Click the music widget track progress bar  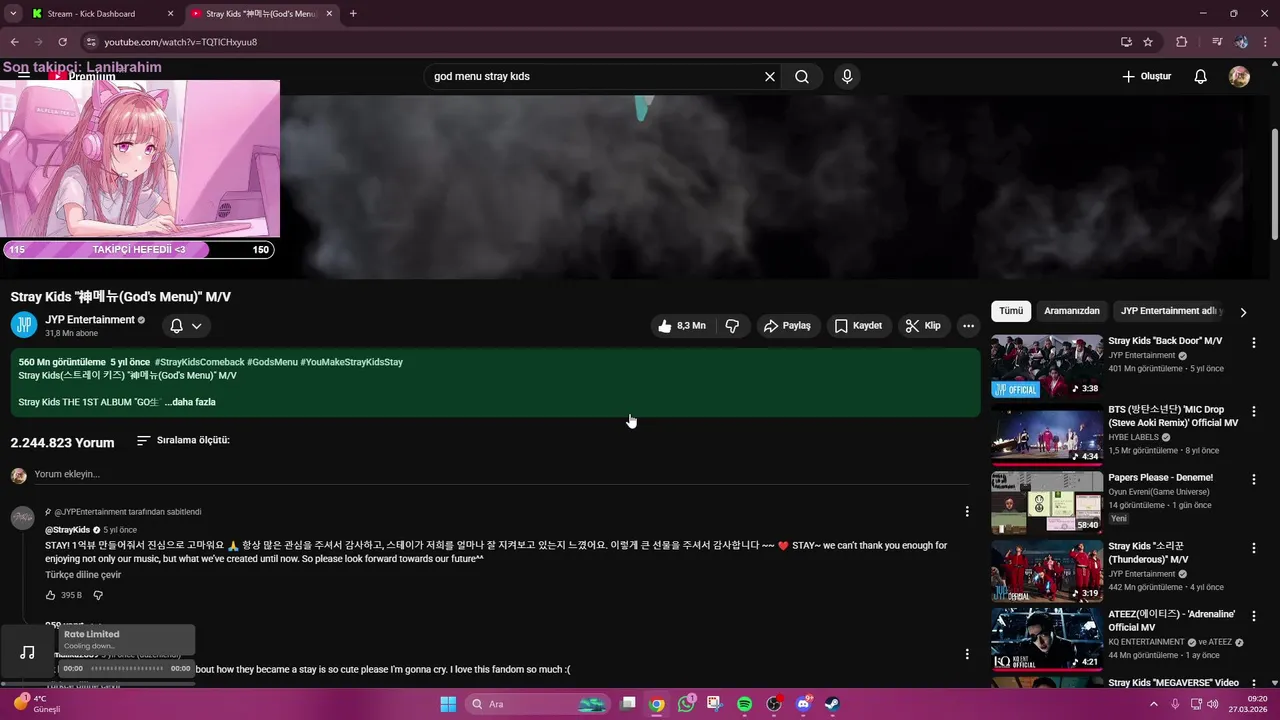pyautogui.click(x=127, y=668)
